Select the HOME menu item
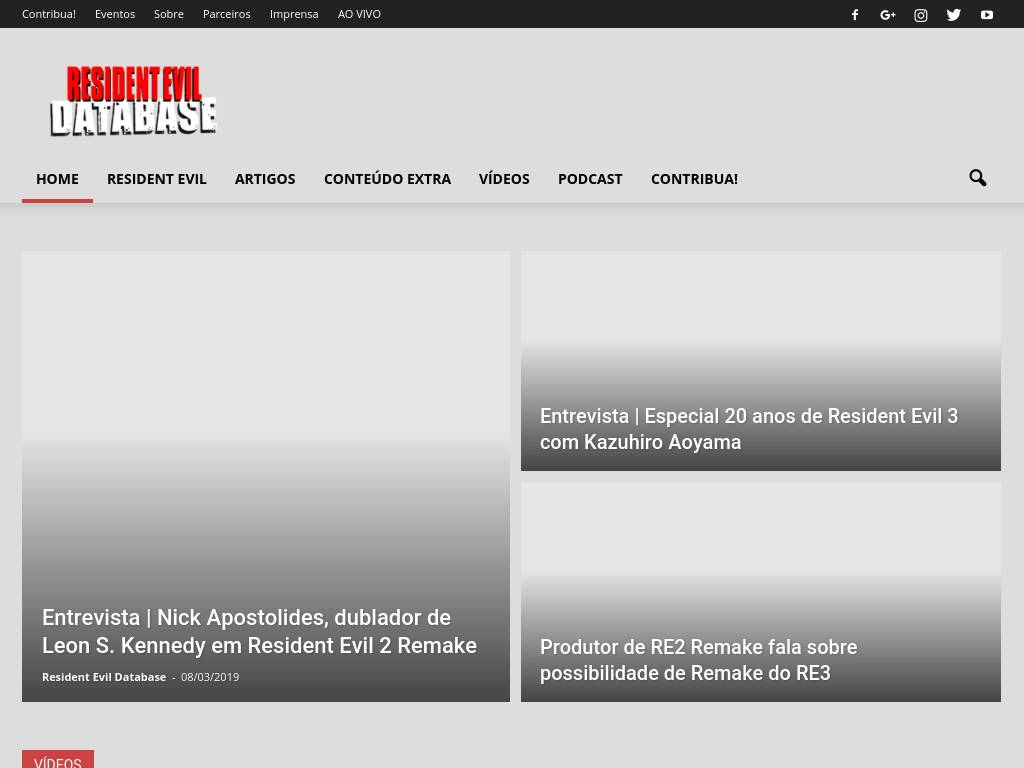Screen dimensions: 1024x768 57,179
